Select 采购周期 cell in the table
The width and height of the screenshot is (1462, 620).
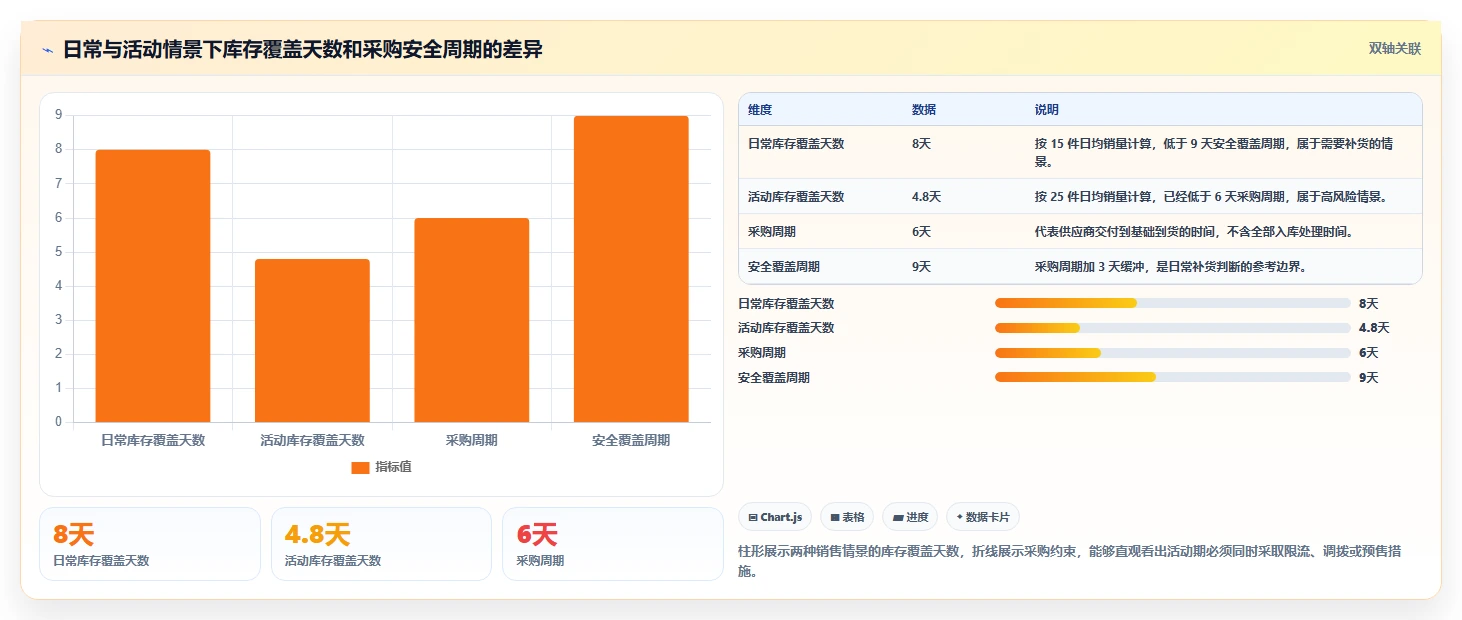(x=772, y=232)
